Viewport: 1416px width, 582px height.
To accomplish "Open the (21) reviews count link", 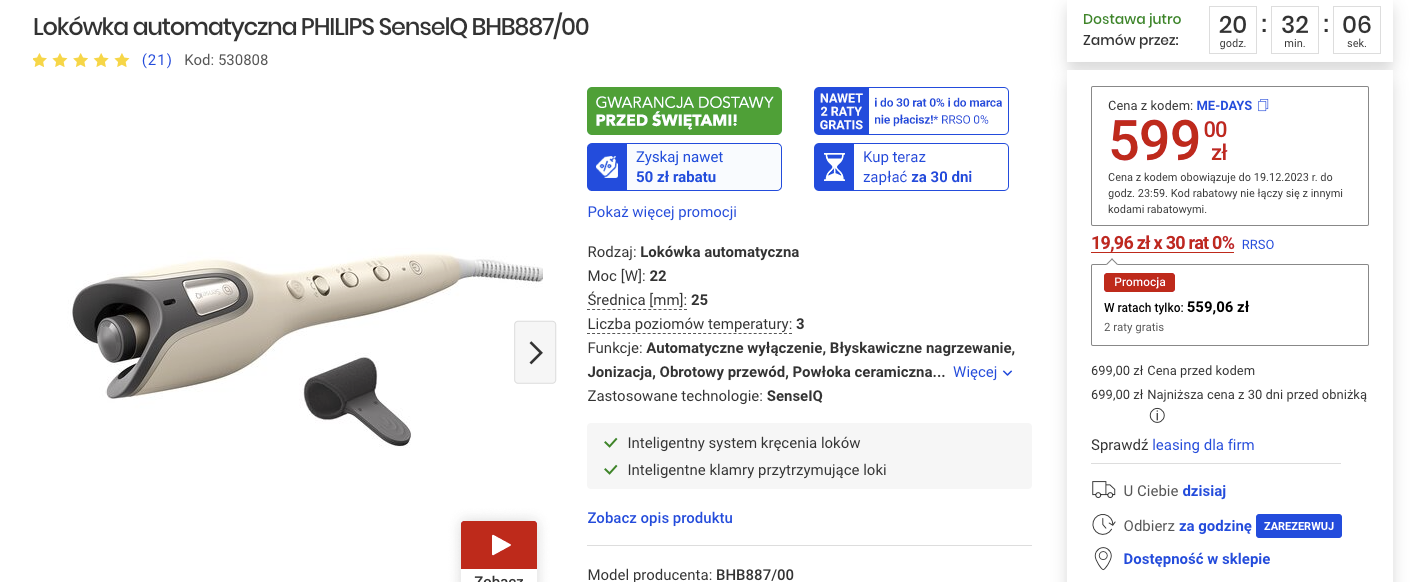I will pos(157,60).
